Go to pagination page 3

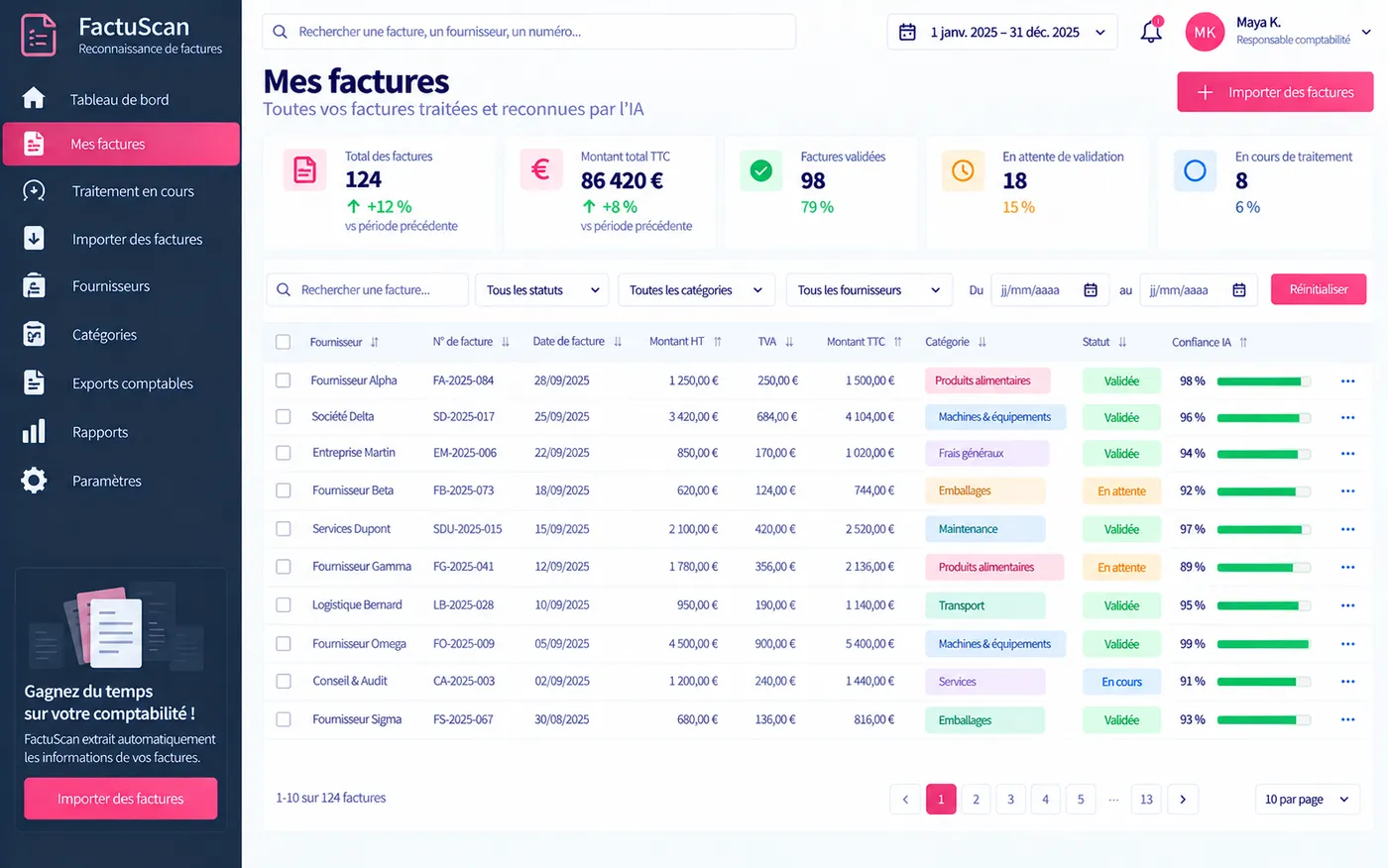pos(1010,800)
